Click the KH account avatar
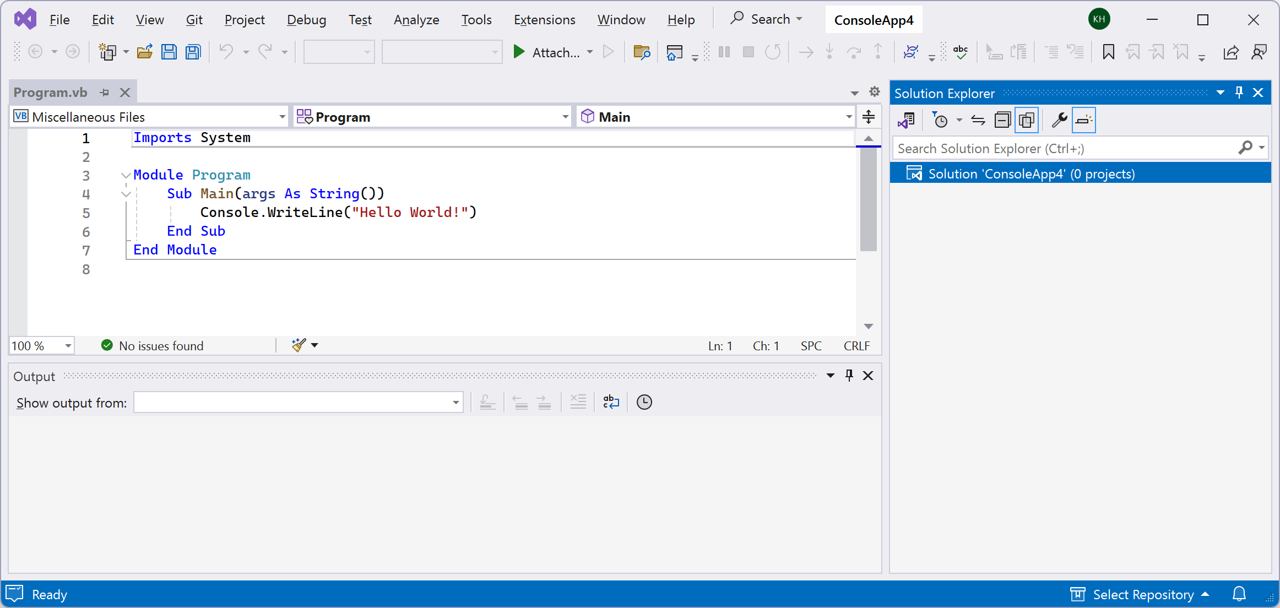The image size is (1280, 608). [1099, 19]
